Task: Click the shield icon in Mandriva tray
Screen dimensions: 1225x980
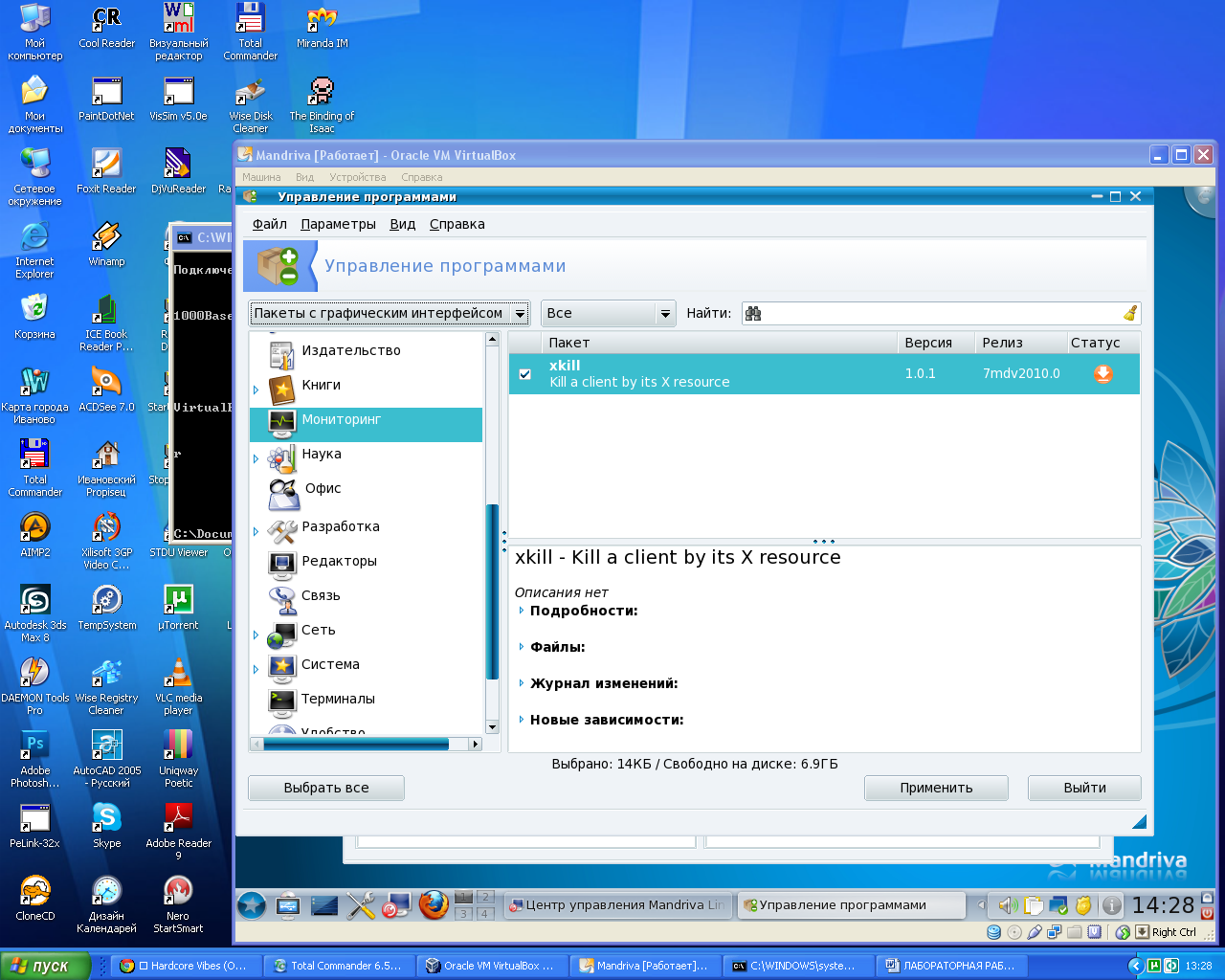Action: pyautogui.click(x=1083, y=904)
